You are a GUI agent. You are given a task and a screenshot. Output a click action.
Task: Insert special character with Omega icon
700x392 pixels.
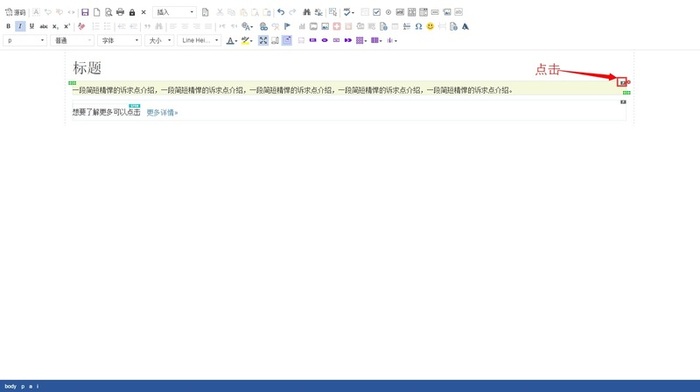[x=418, y=26]
